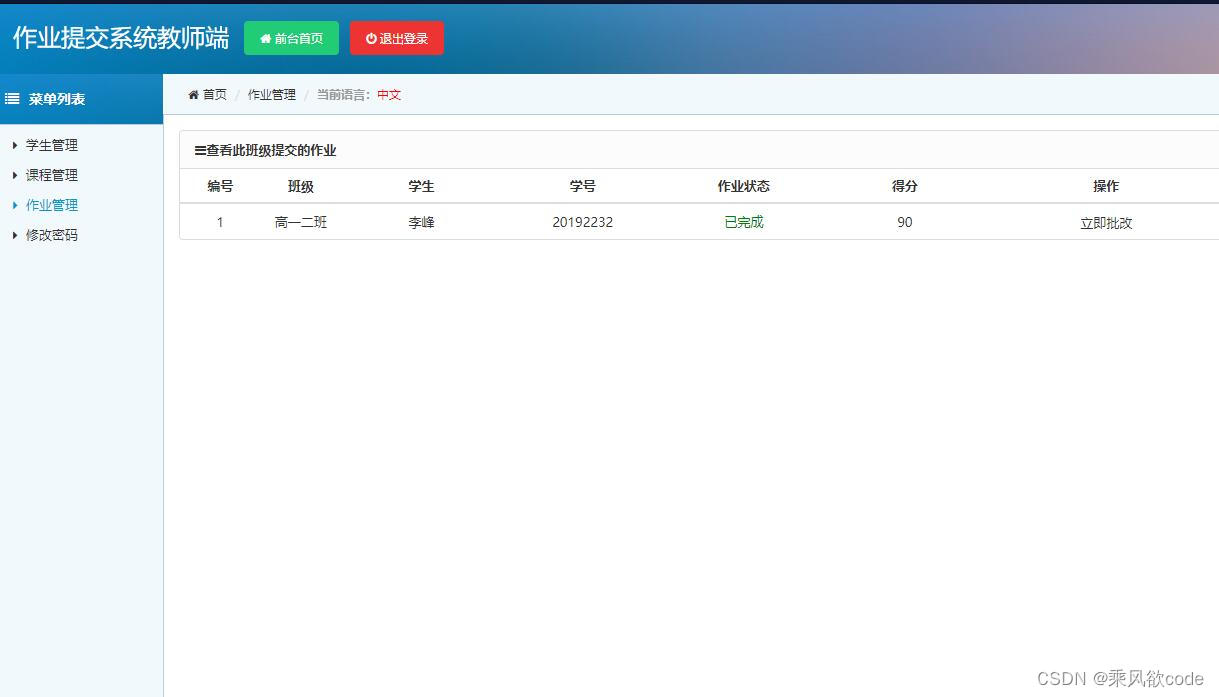The width and height of the screenshot is (1219, 697).
Task: Click the 作业管理 breadcrumb link
Action: click(x=271, y=94)
